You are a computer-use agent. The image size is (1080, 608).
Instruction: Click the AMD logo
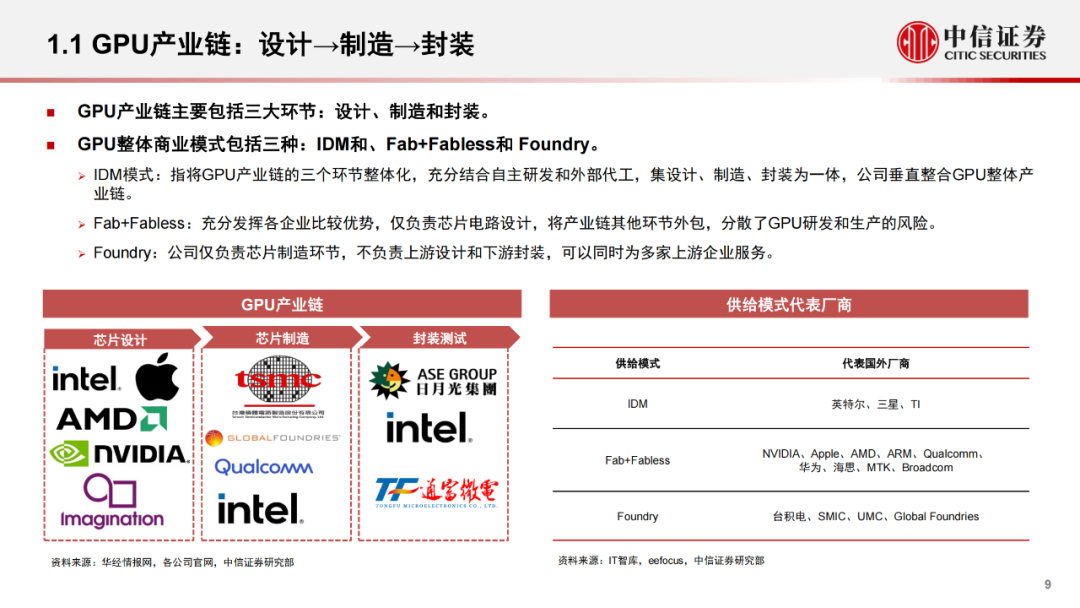coord(112,419)
